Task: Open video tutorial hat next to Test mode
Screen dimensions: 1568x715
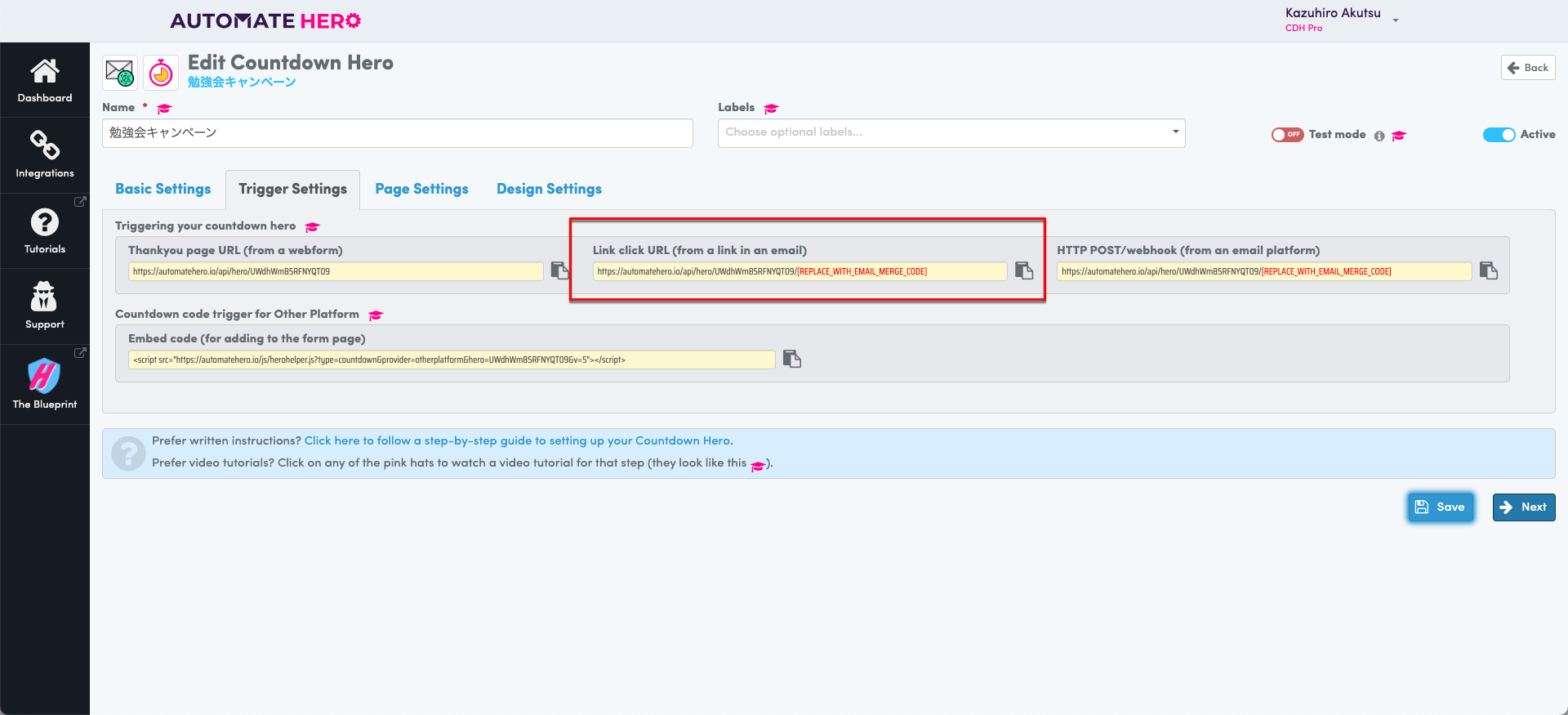Action: point(1399,136)
